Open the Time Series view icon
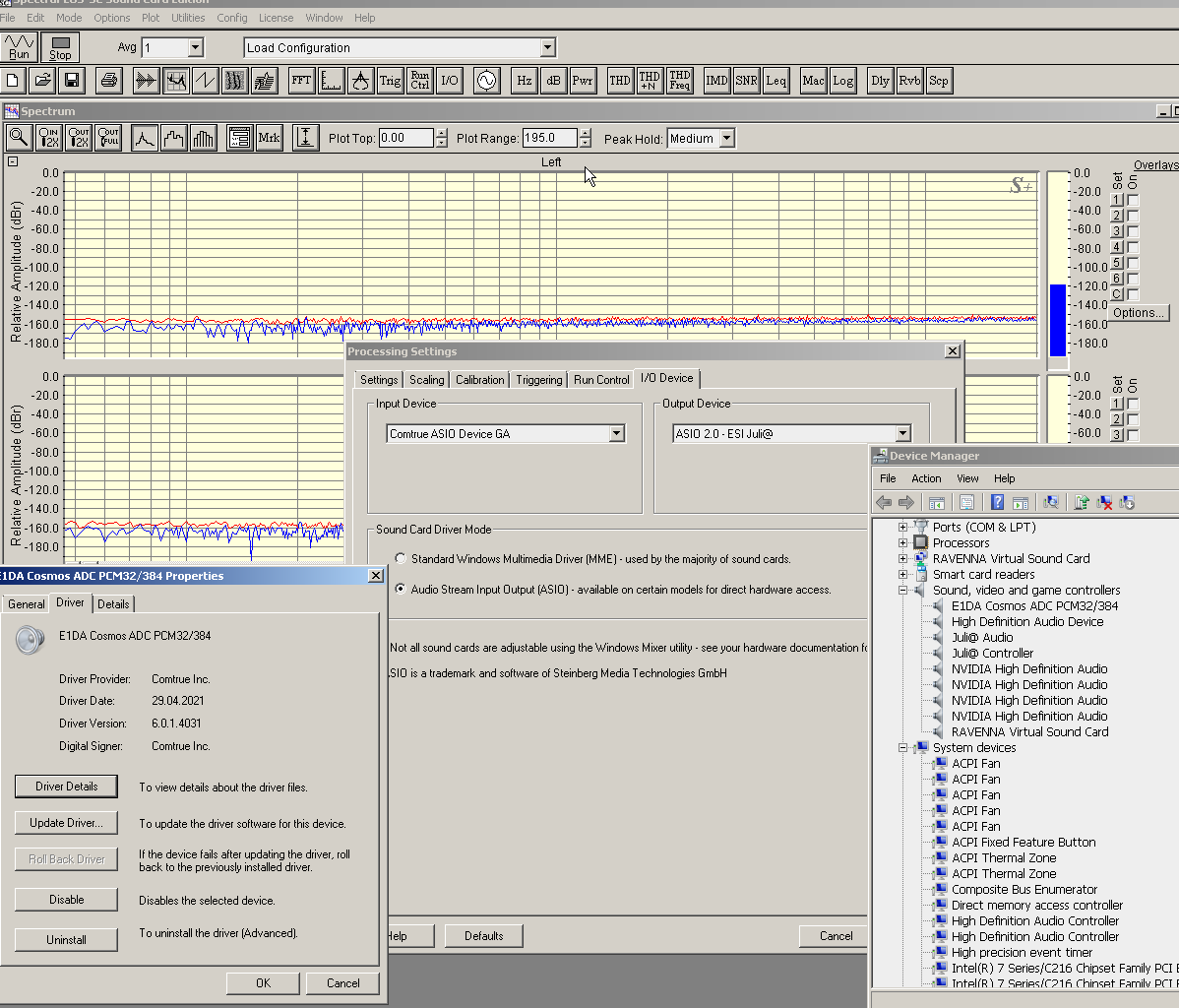This screenshot has height=1008, width=1179. point(146,81)
